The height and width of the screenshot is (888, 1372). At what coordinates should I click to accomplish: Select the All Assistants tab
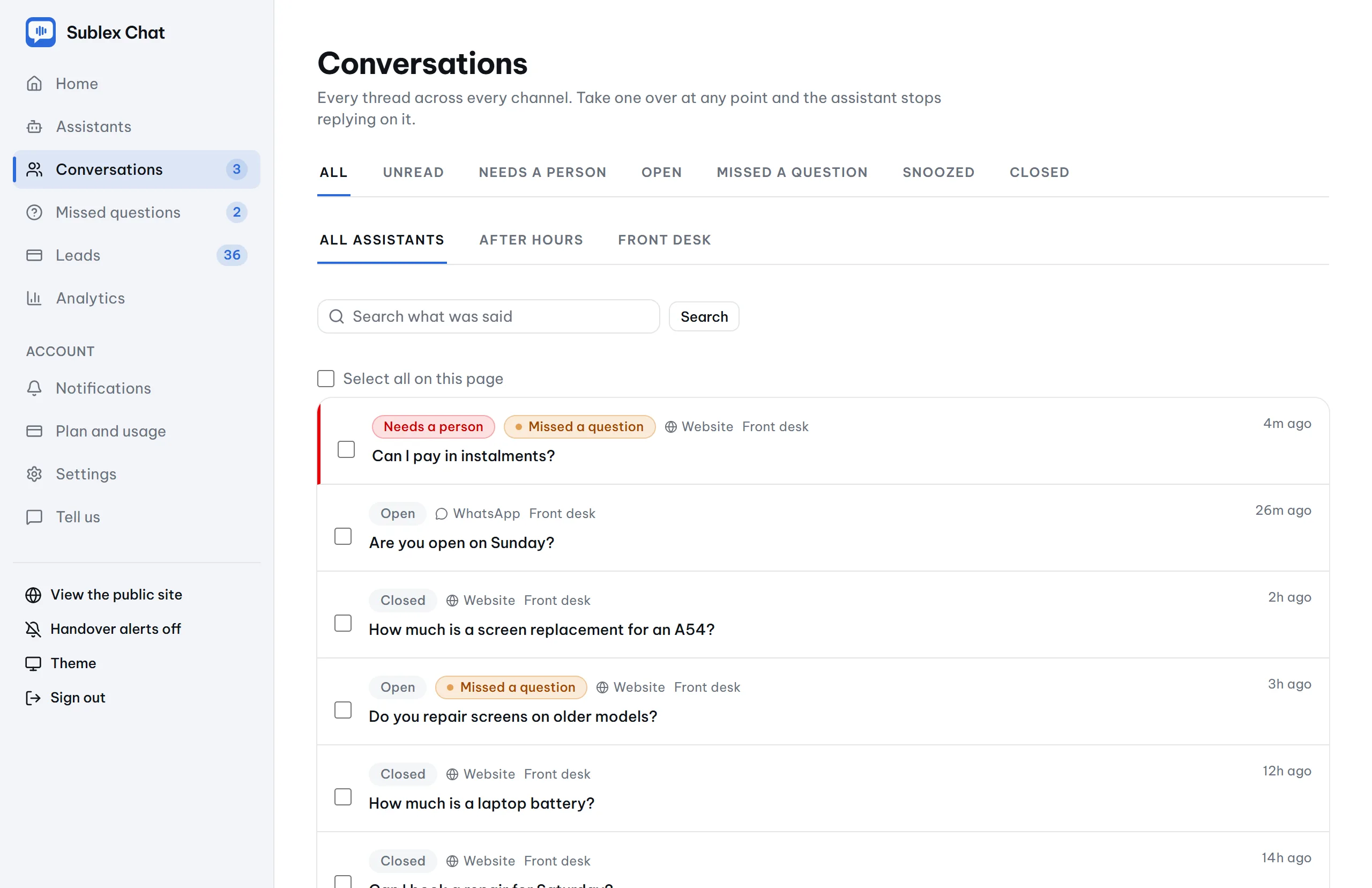(x=382, y=240)
